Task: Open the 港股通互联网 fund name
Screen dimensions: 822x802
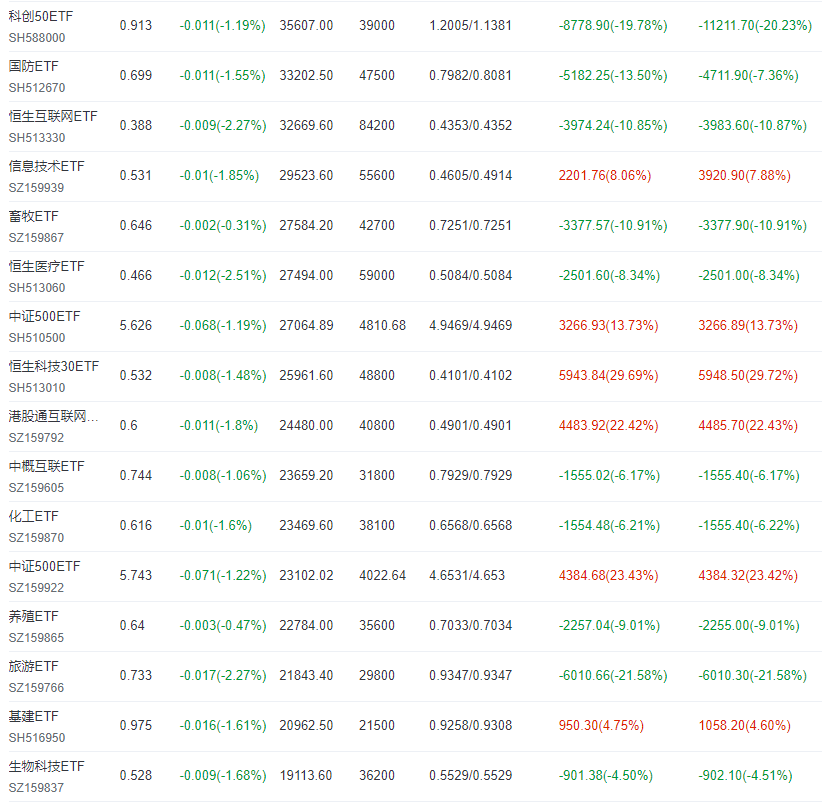Action: click(53, 416)
